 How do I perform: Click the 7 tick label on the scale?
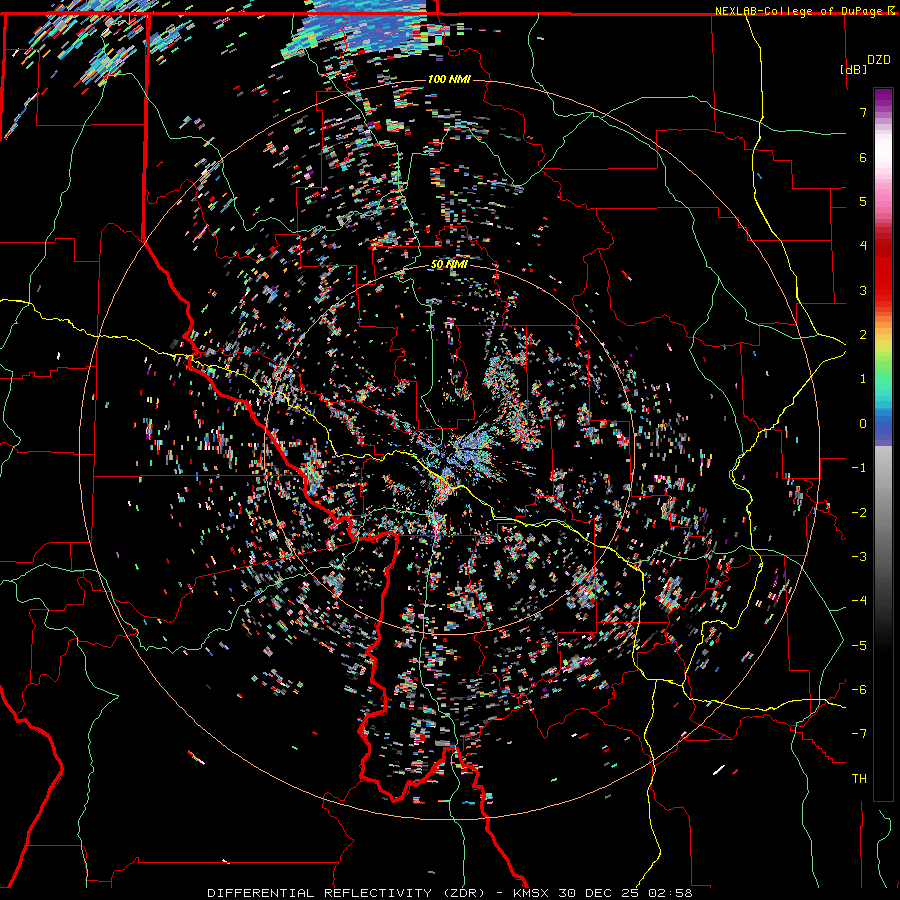[863, 112]
